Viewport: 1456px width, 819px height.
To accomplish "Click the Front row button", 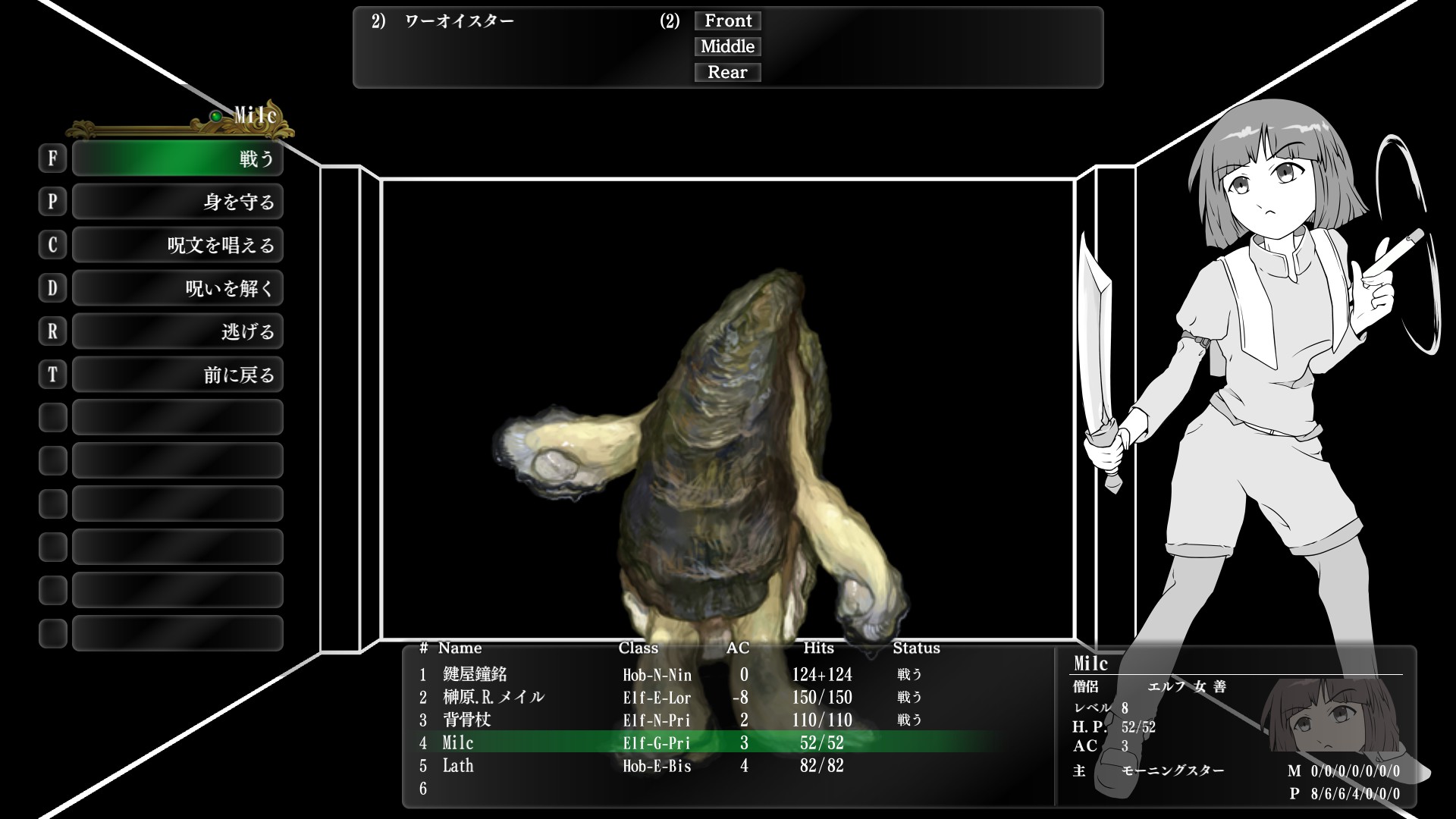I will point(727,21).
